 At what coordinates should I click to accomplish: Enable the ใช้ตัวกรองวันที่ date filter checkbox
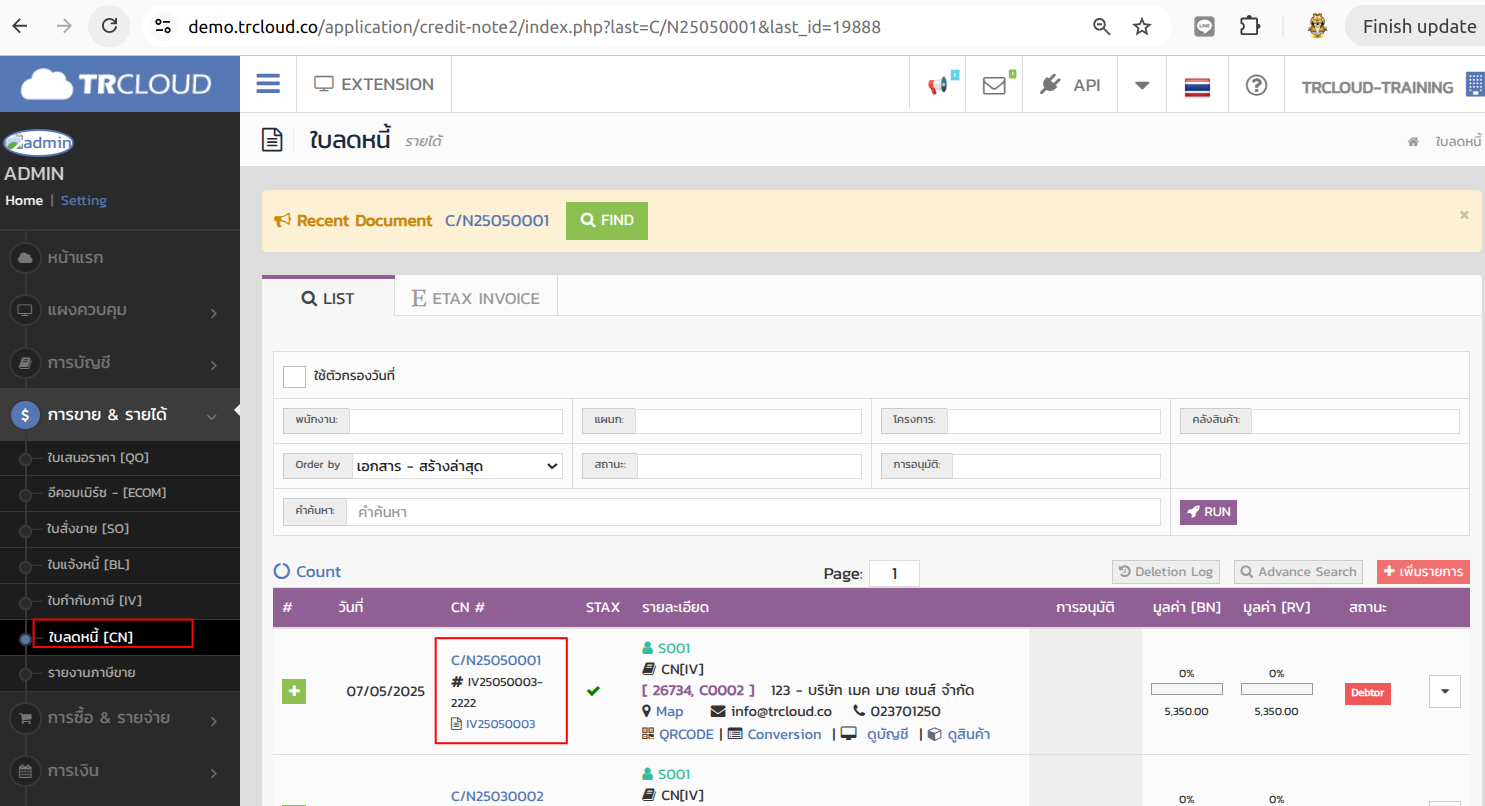coord(294,377)
